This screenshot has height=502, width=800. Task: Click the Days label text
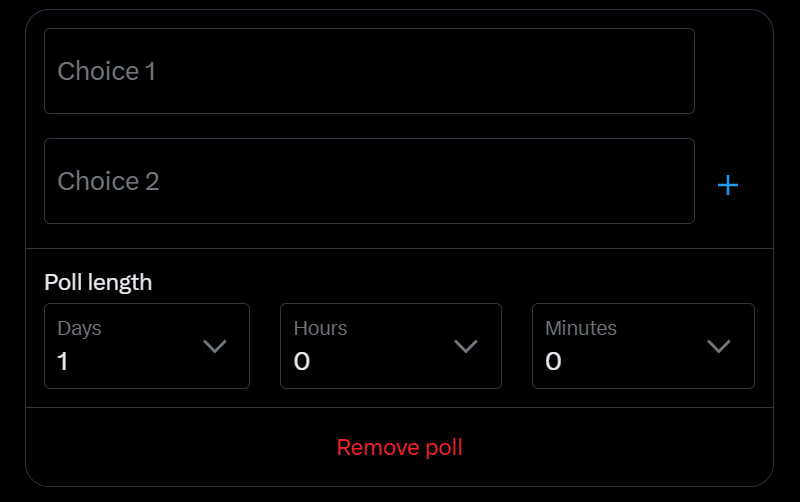pyautogui.click(x=79, y=328)
